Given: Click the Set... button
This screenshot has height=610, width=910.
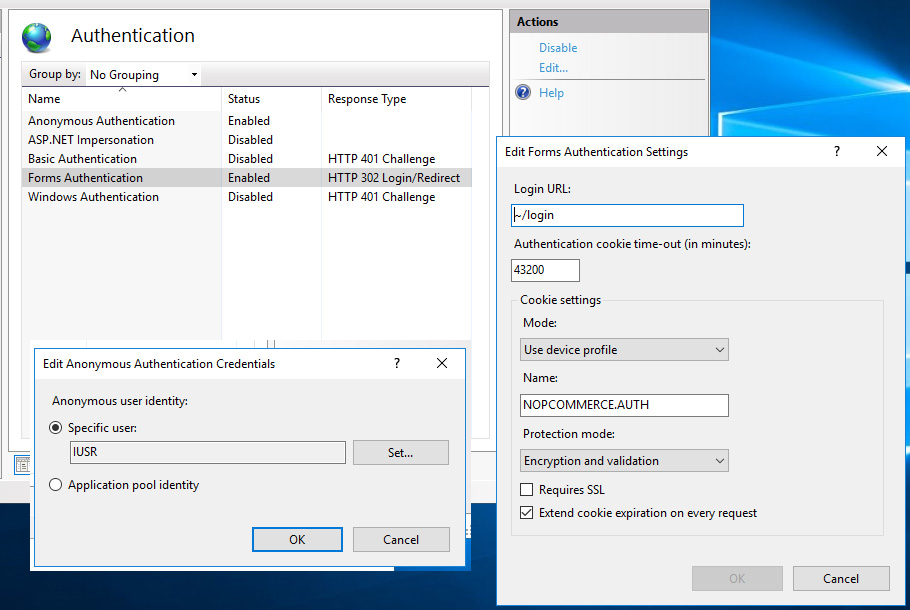Looking at the screenshot, I should point(400,453).
